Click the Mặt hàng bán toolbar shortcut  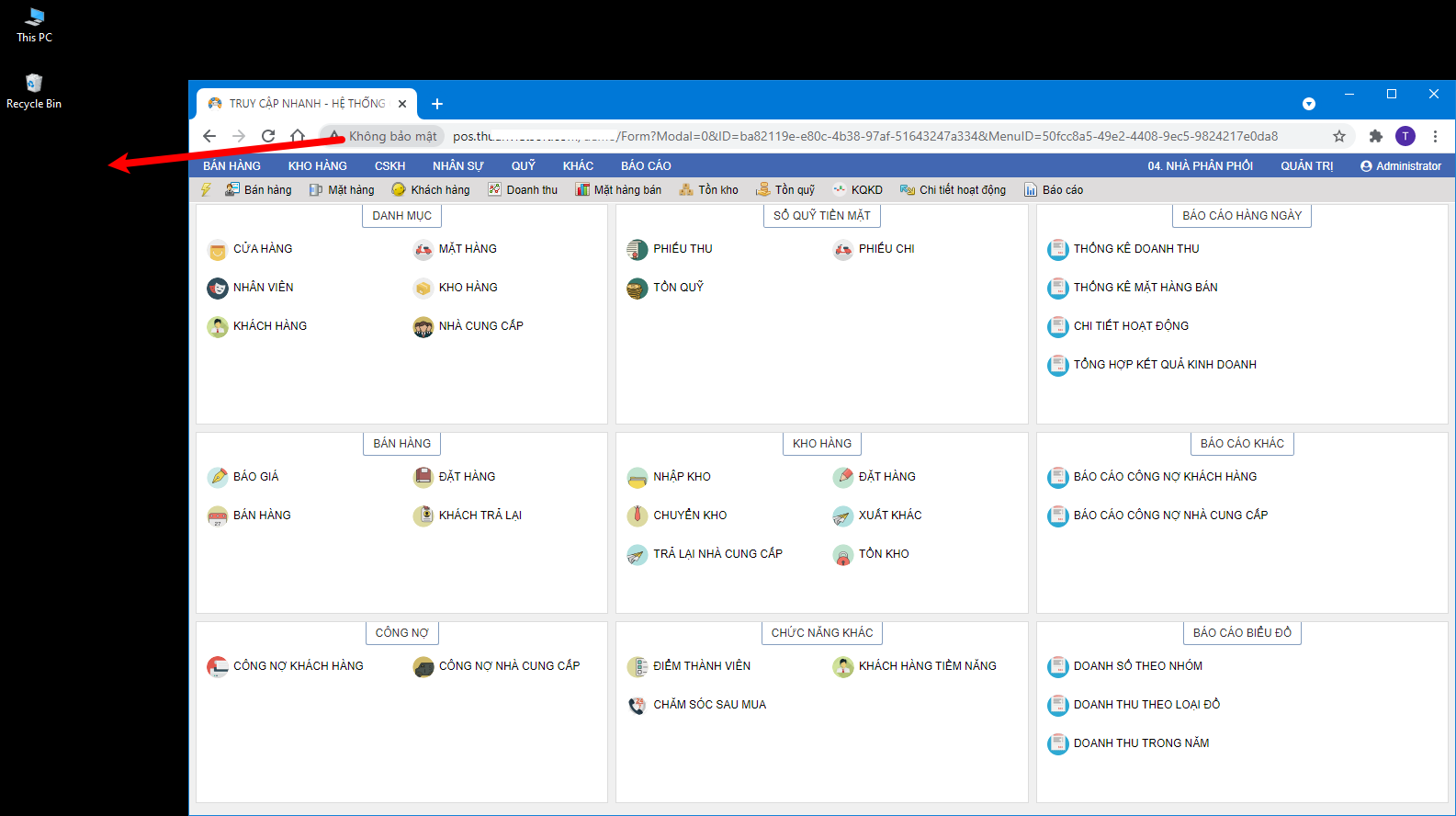pyautogui.click(x=618, y=190)
